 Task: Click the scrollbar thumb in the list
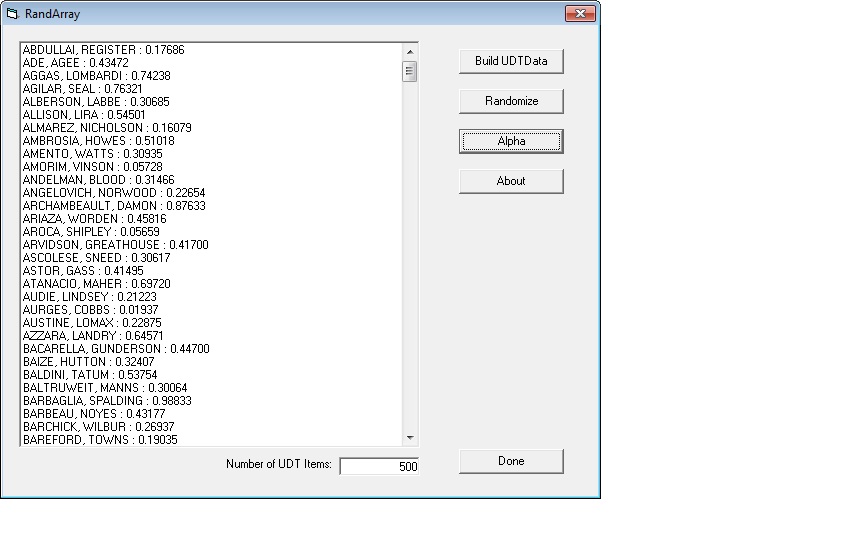[410, 71]
